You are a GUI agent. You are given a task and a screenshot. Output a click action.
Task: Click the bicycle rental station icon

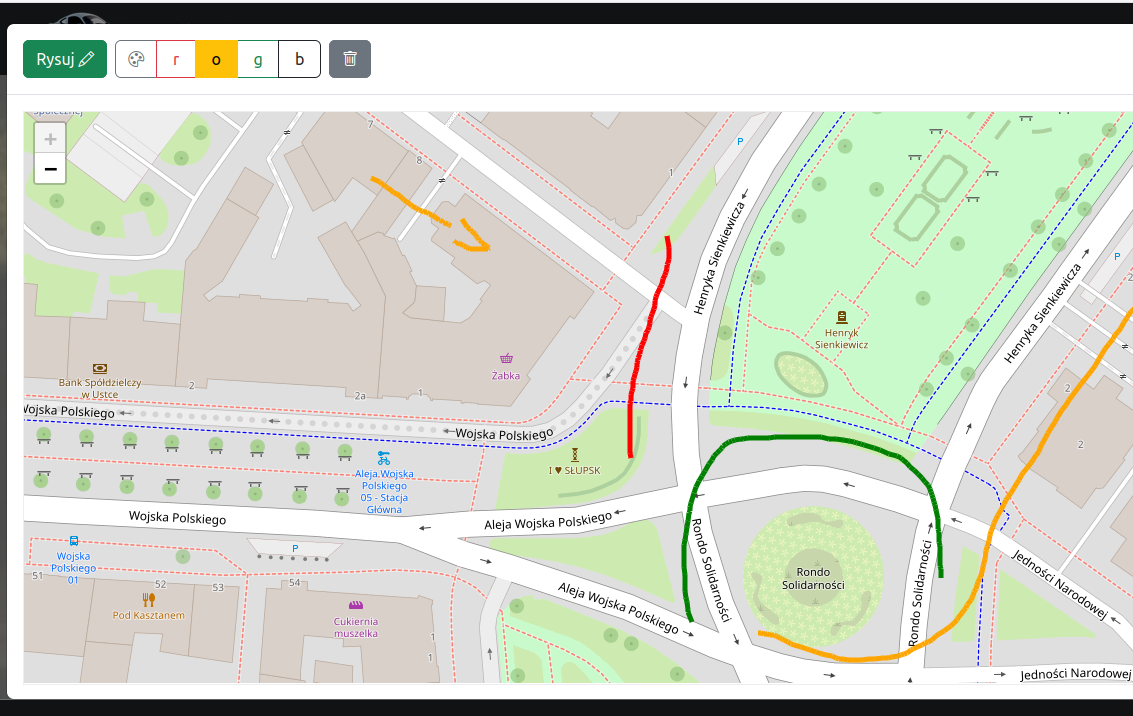tap(384, 458)
